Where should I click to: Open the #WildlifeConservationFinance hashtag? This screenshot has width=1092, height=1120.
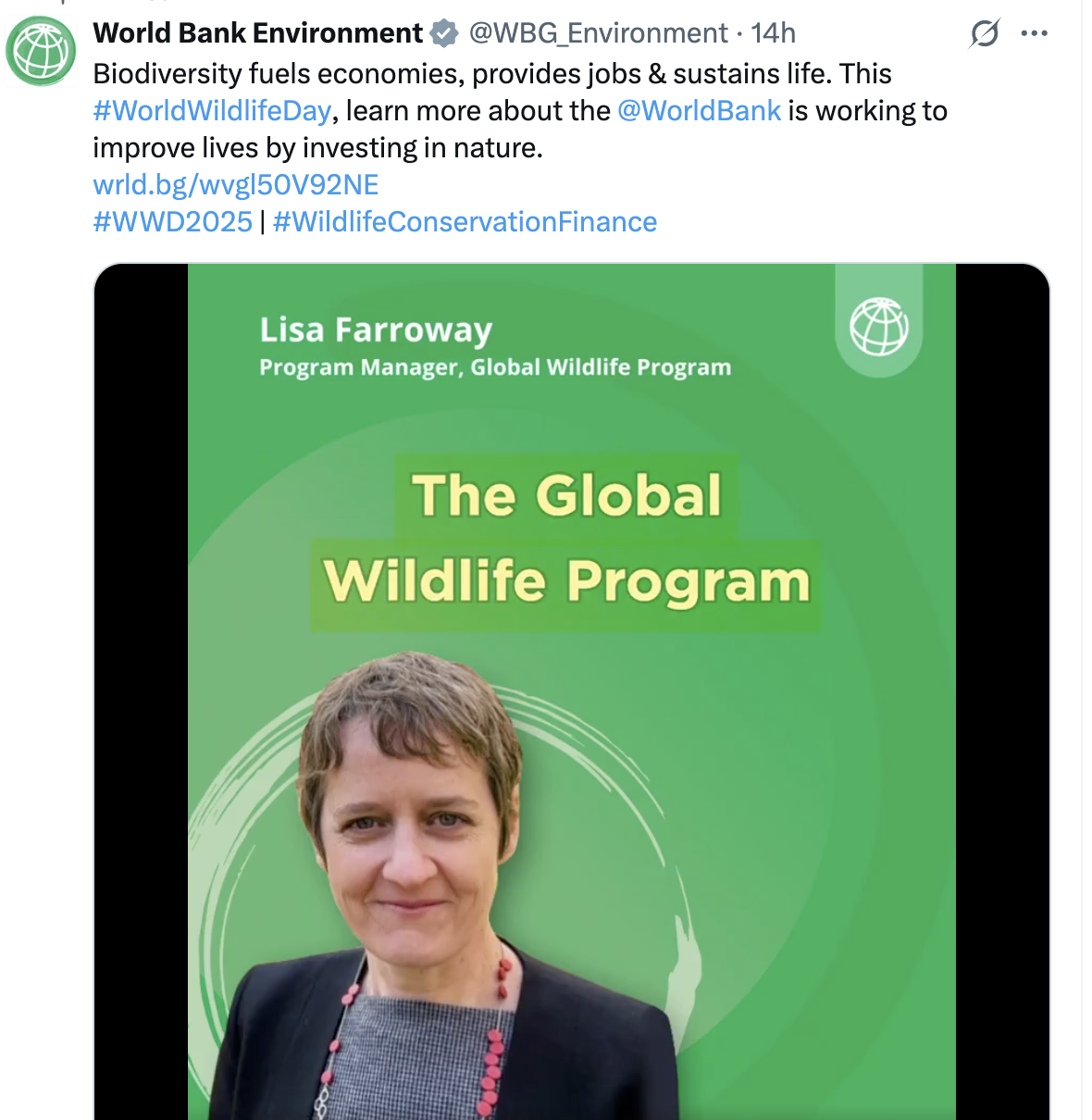click(x=465, y=222)
